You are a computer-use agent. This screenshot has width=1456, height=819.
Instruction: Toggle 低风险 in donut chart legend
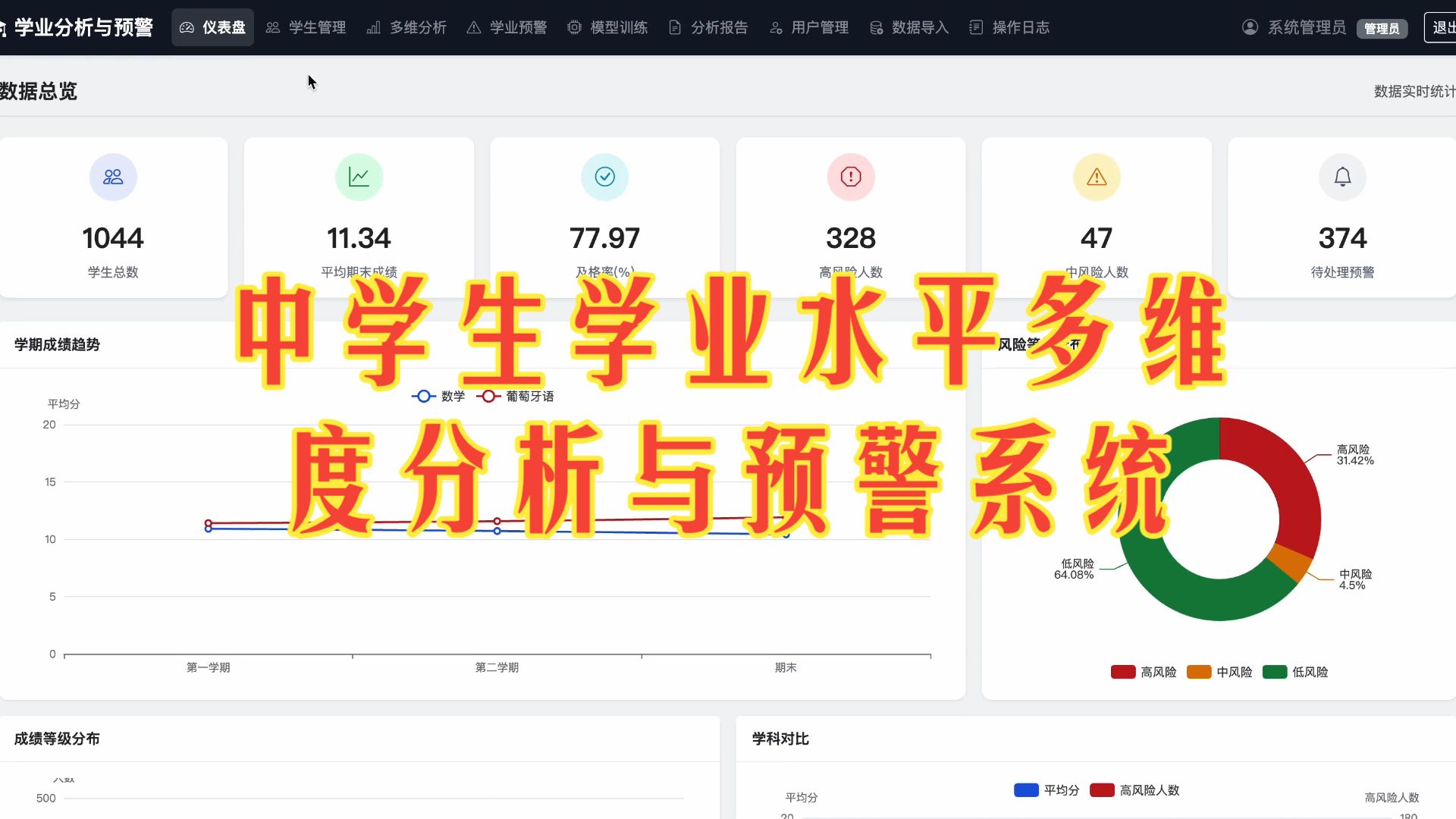[1295, 672]
